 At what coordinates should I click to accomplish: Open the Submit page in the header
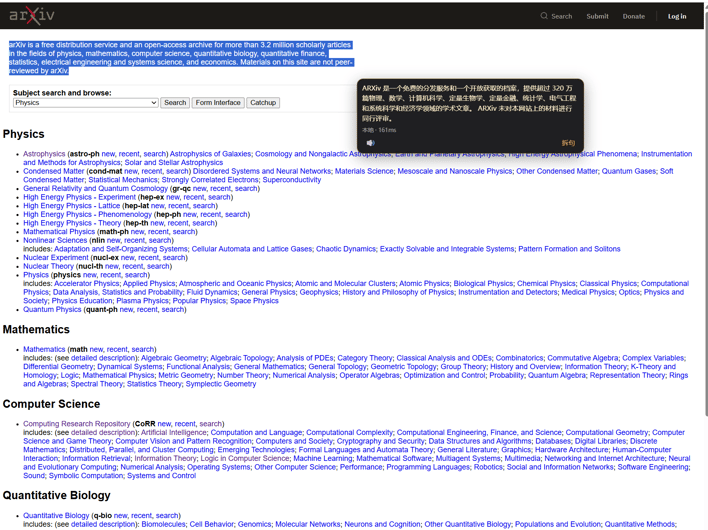pyautogui.click(x=597, y=16)
